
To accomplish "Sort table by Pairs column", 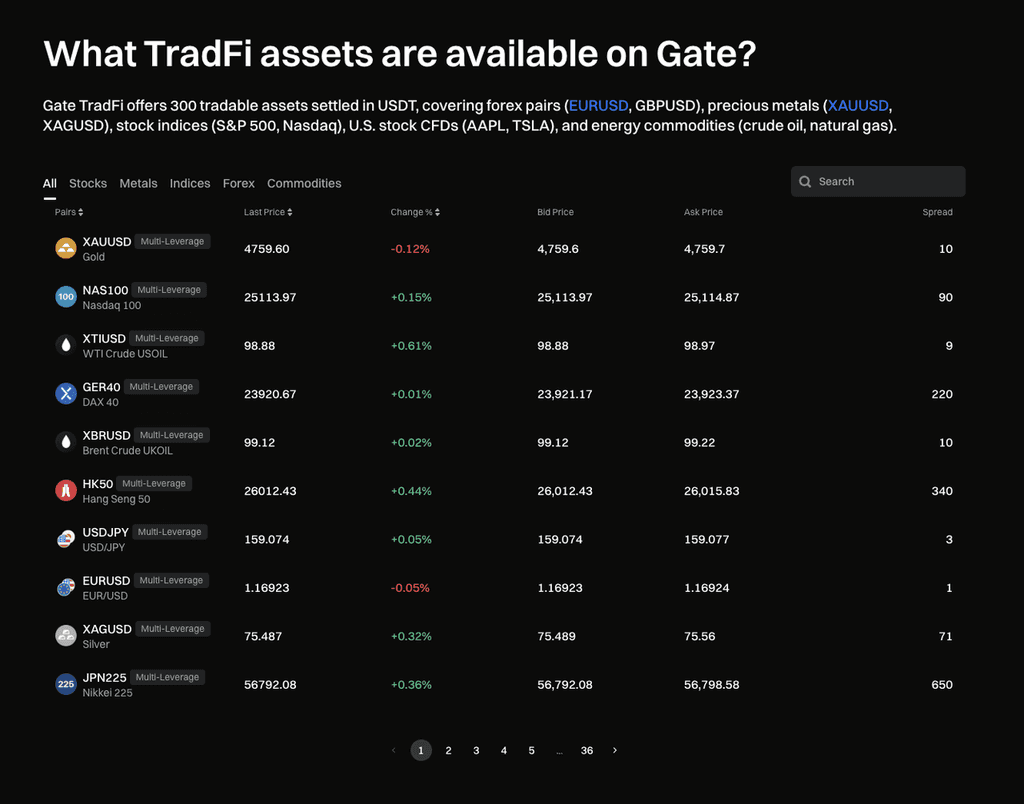I will click(69, 212).
